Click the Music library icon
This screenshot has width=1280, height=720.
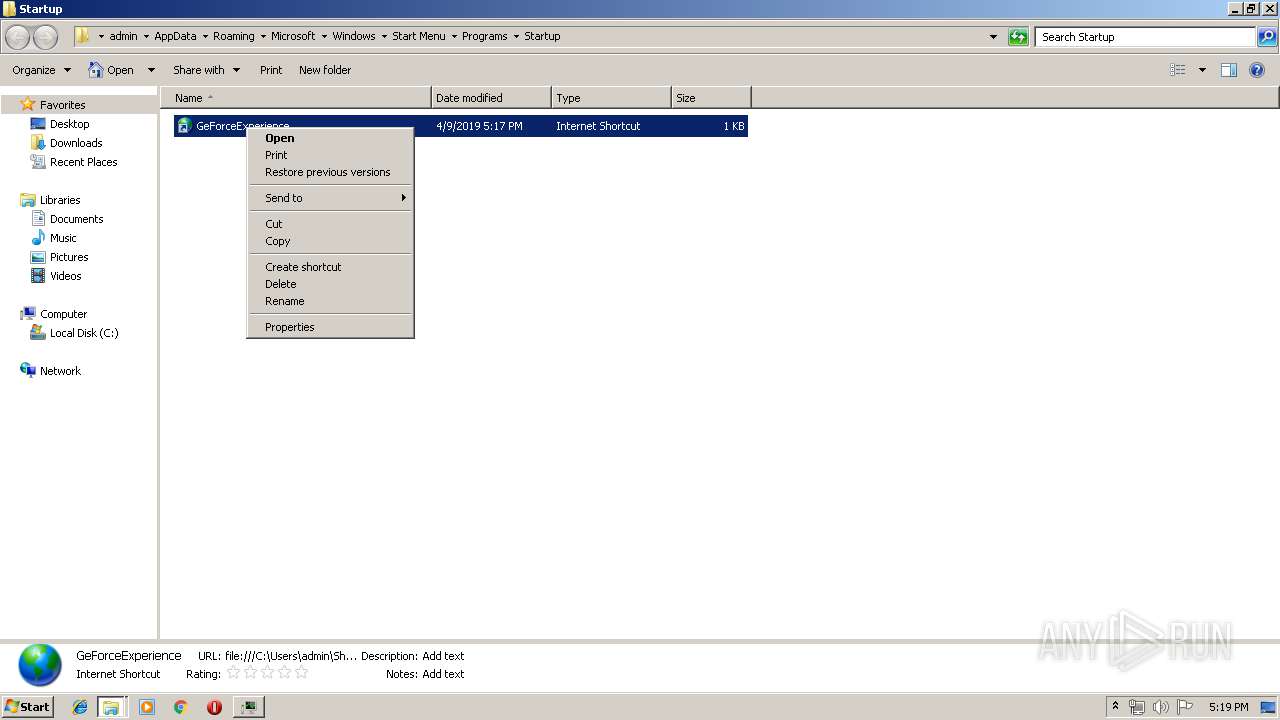[38, 238]
